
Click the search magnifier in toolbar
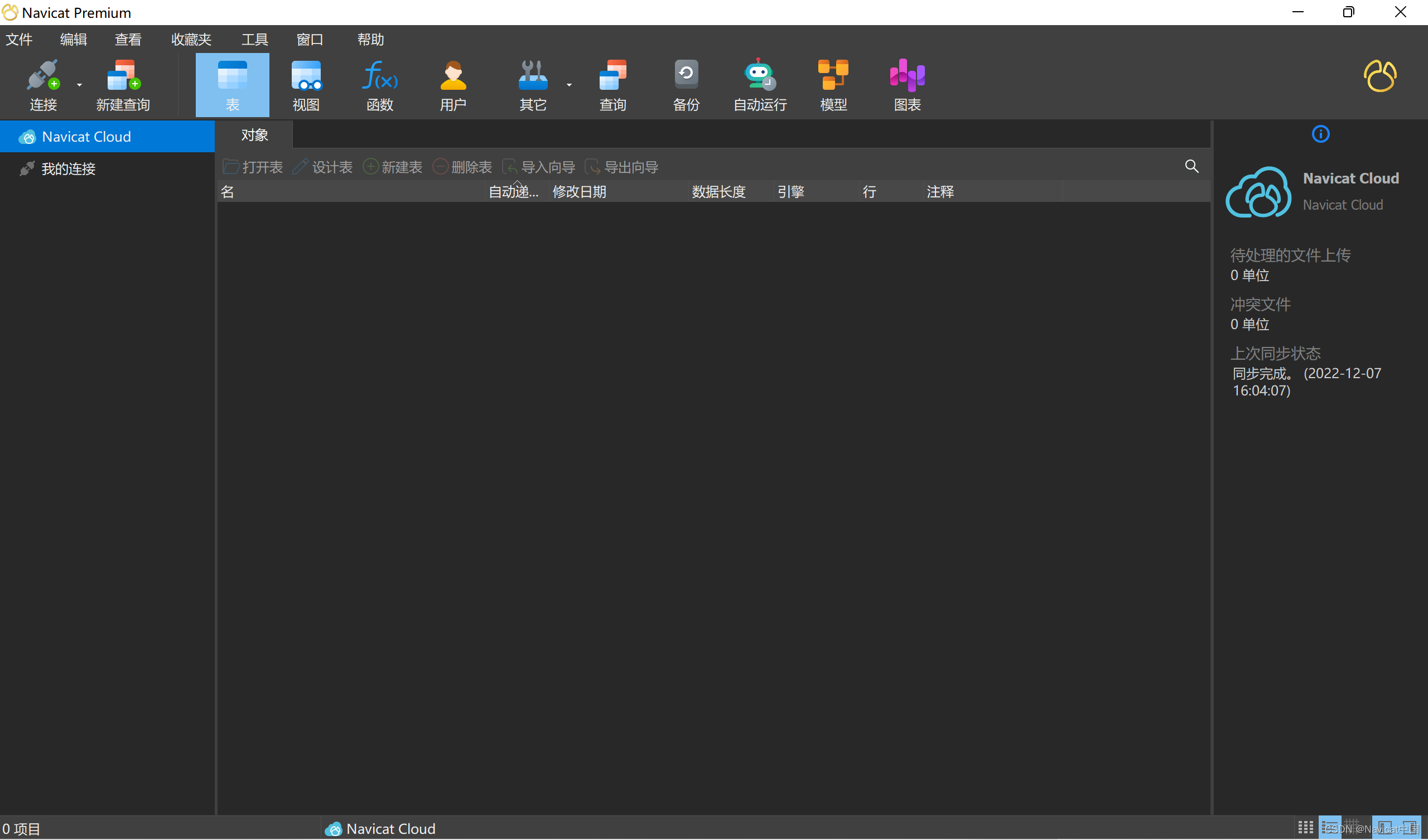coord(1192,166)
